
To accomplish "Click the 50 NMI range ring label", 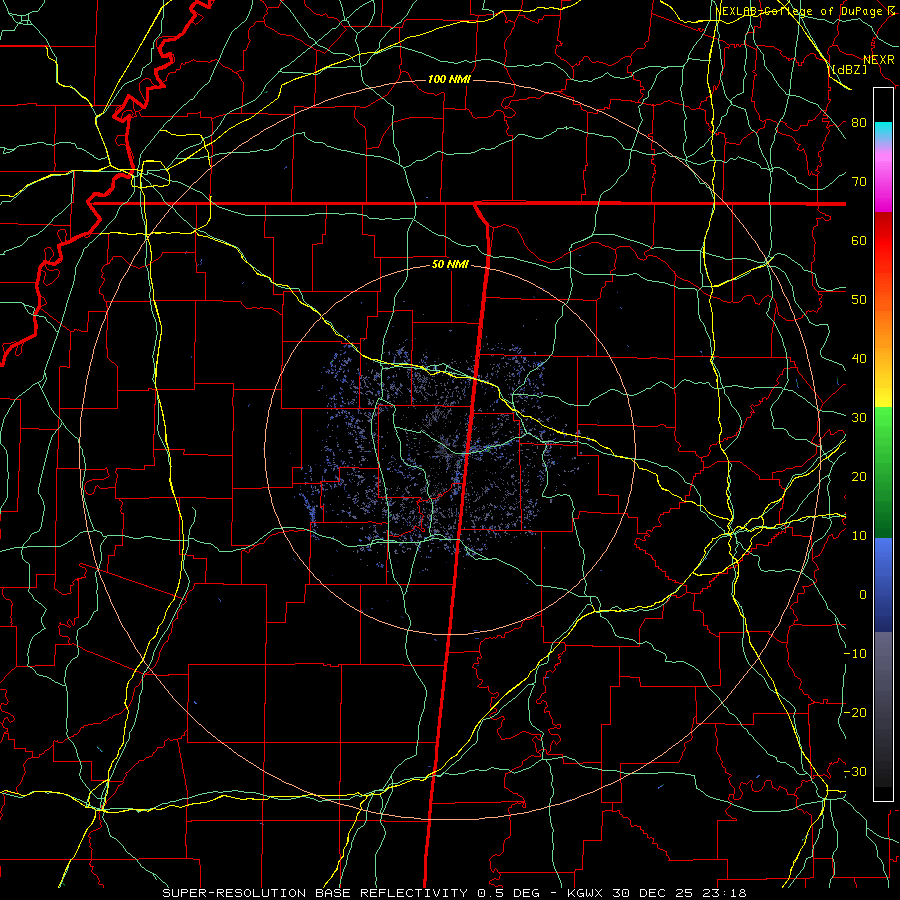I will (451, 265).
